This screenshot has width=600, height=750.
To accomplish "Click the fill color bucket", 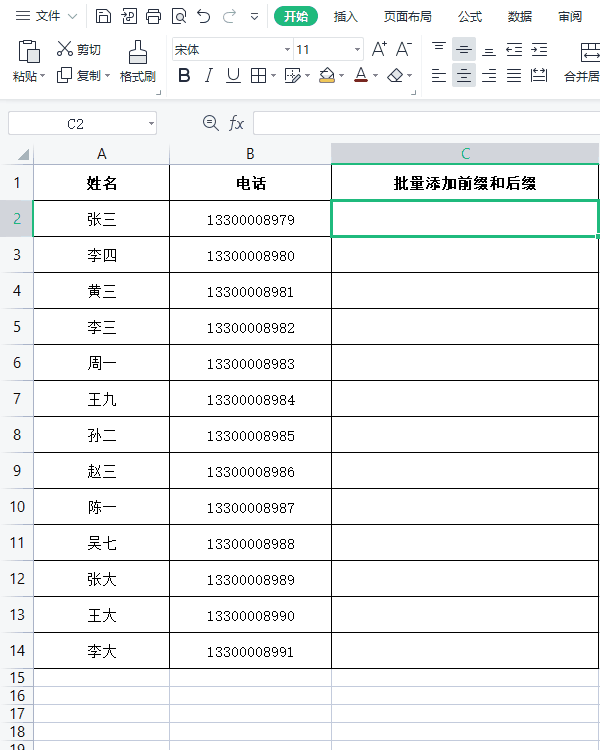I will (x=327, y=75).
